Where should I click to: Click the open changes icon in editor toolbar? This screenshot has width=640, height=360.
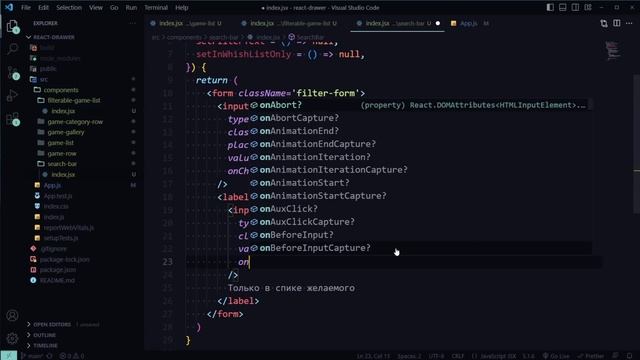(x=604, y=24)
